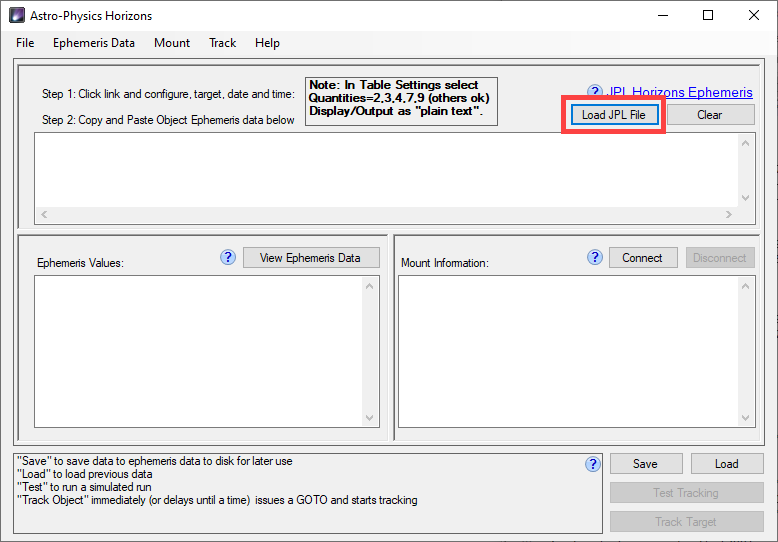Click the '"Save" to save data' instruction line
Viewport: 778px width, 542px height.
point(155,461)
